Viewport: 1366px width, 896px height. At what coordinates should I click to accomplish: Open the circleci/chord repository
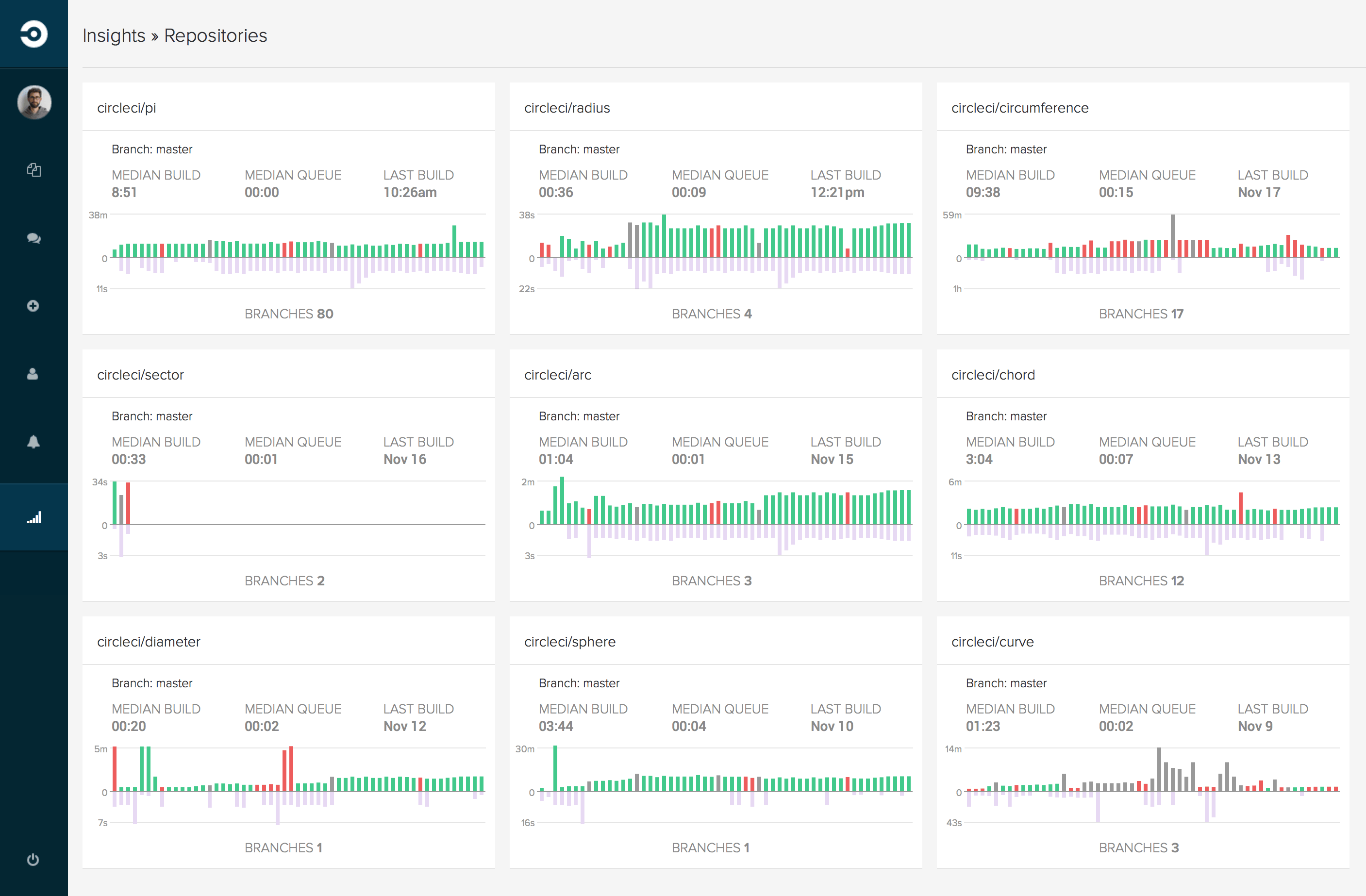993,375
